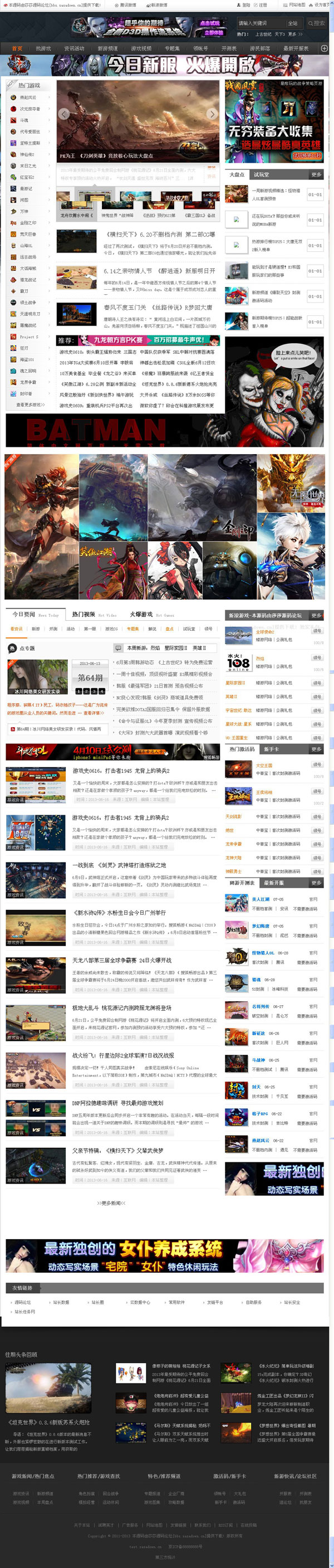Click the 登陆 link in top bar
334x1568 pixels.
click(246, 5)
